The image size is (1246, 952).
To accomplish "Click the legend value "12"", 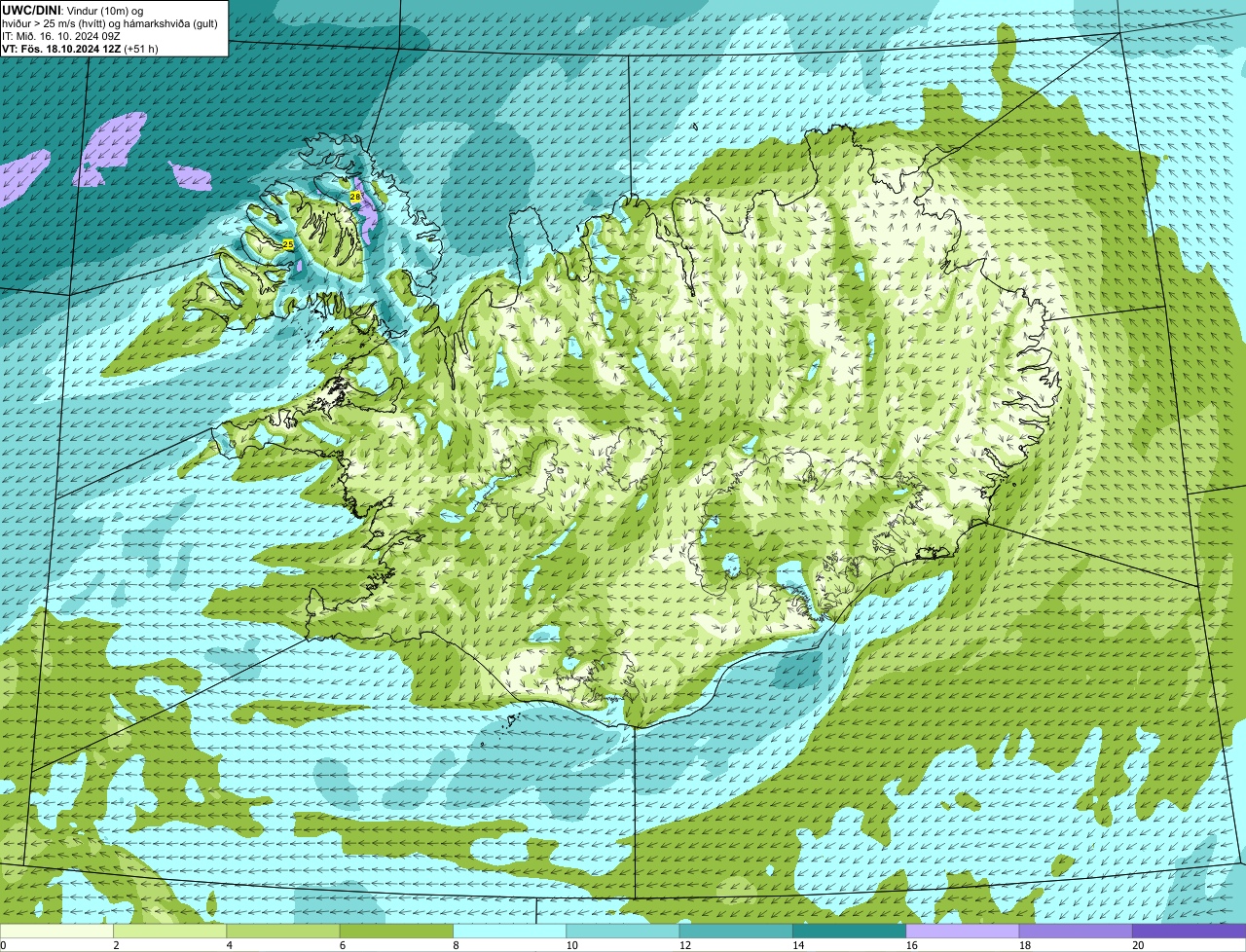I will [x=684, y=945].
